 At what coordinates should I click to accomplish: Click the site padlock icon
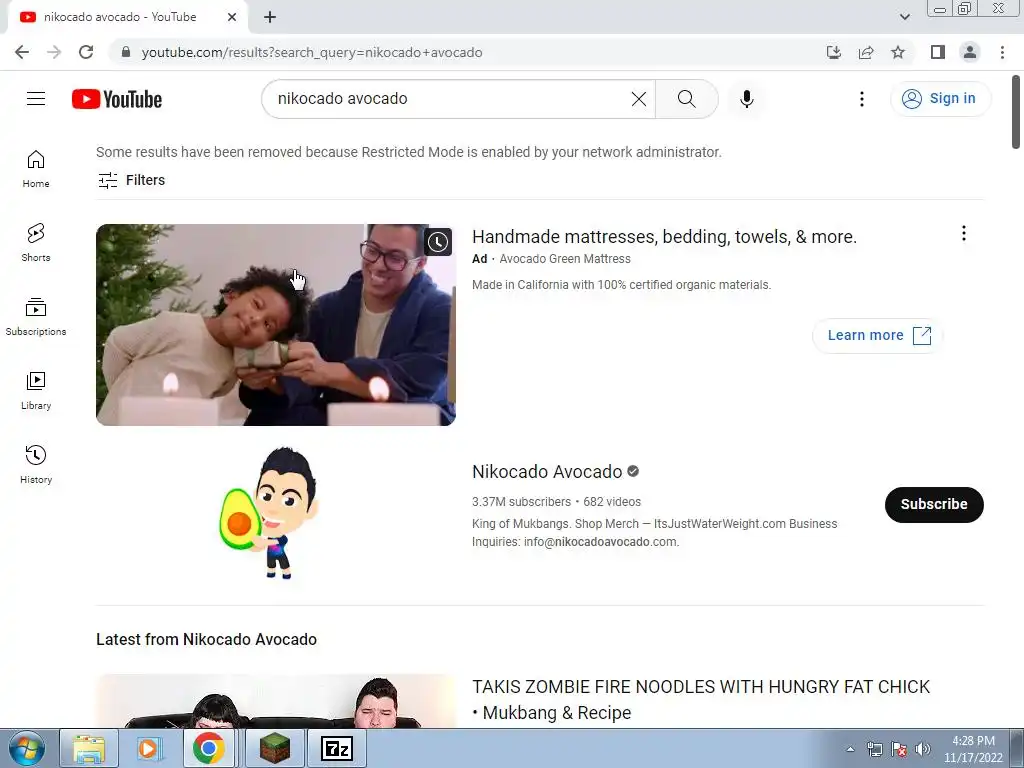(x=126, y=52)
